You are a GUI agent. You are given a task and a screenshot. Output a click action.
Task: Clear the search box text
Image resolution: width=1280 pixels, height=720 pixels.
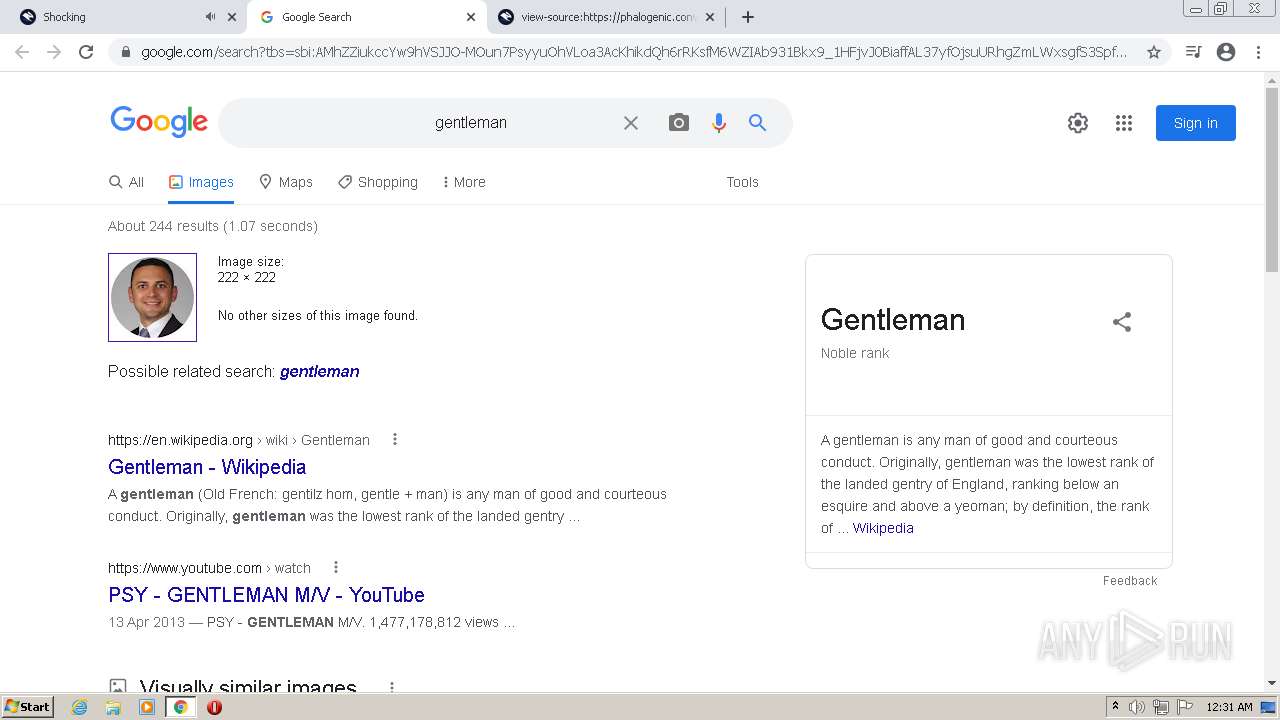click(x=631, y=123)
